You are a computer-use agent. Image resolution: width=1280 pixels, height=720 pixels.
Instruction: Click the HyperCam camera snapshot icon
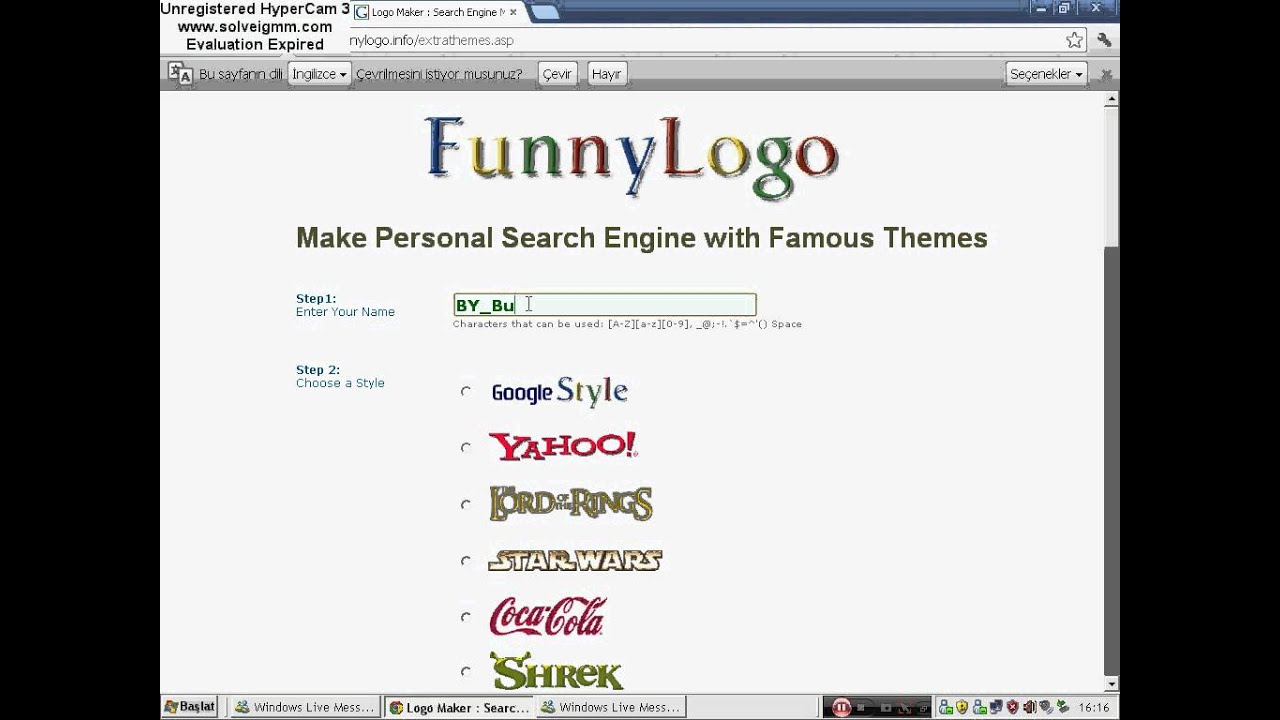(885, 707)
